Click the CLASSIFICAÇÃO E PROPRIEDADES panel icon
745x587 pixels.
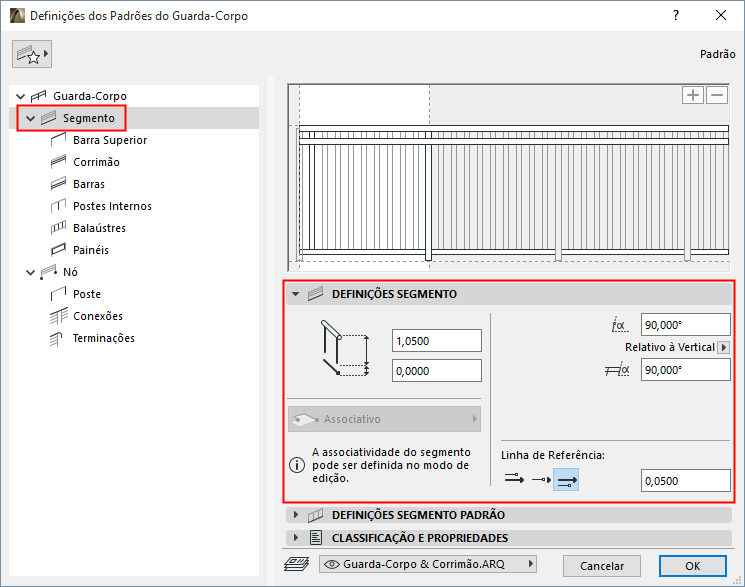point(315,538)
